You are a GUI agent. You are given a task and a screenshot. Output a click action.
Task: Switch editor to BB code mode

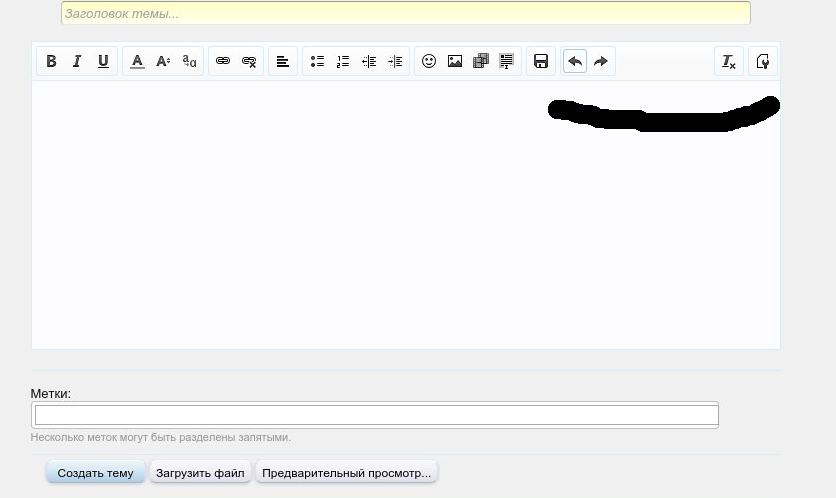(763, 61)
